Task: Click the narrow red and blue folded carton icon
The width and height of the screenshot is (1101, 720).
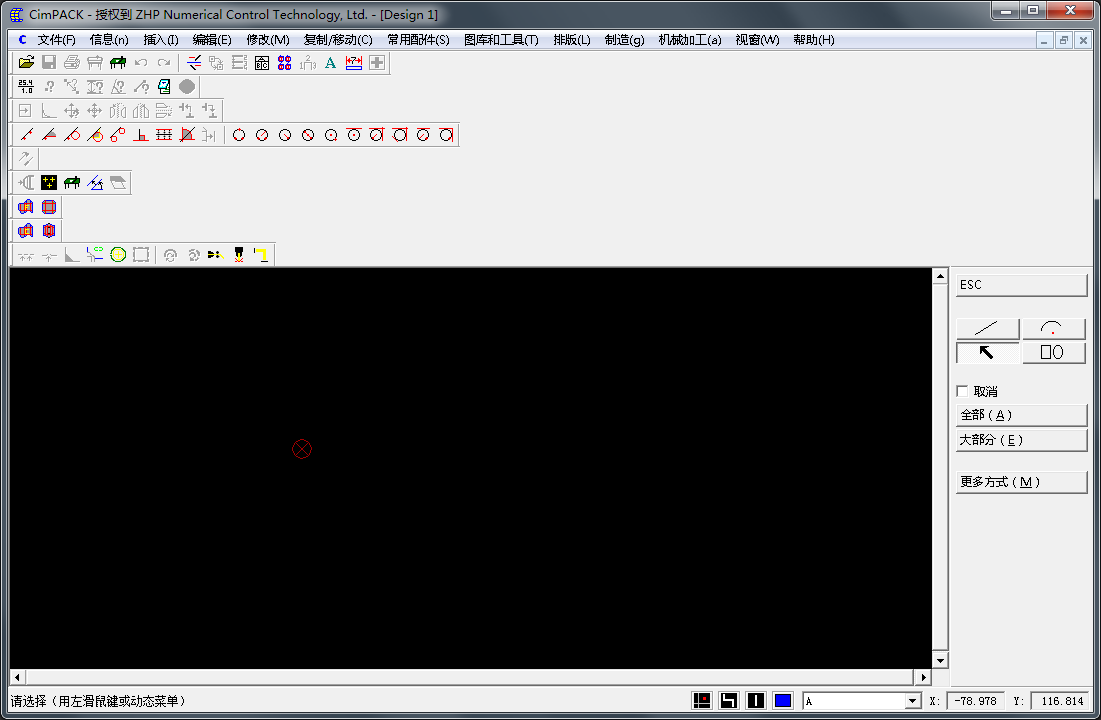Action: pos(49,230)
